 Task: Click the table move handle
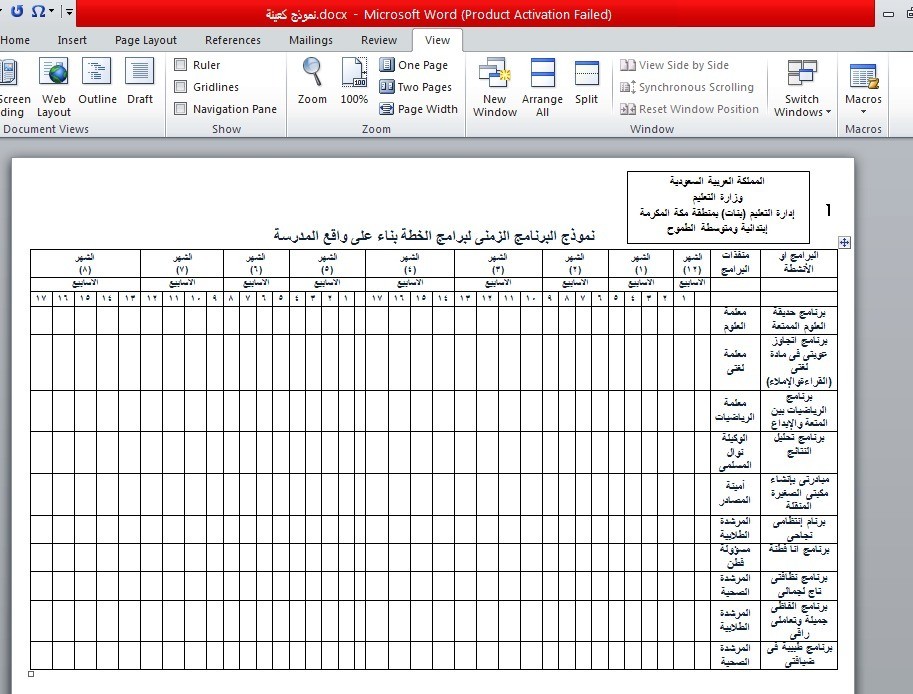845,242
